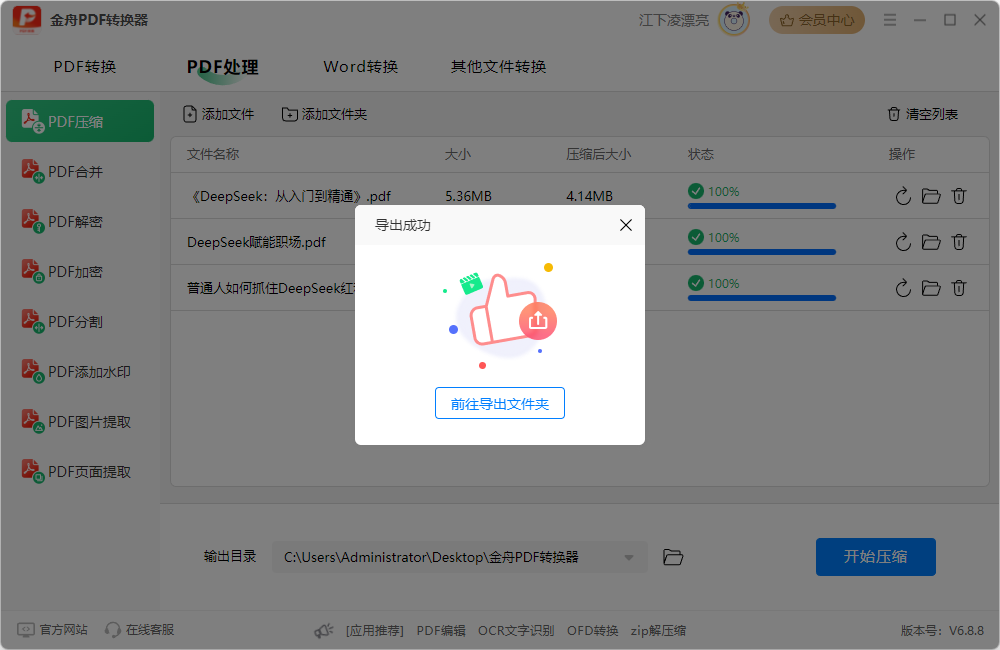Open 其他文件转换 tab
This screenshot has height=650, width=1000.
498,67
